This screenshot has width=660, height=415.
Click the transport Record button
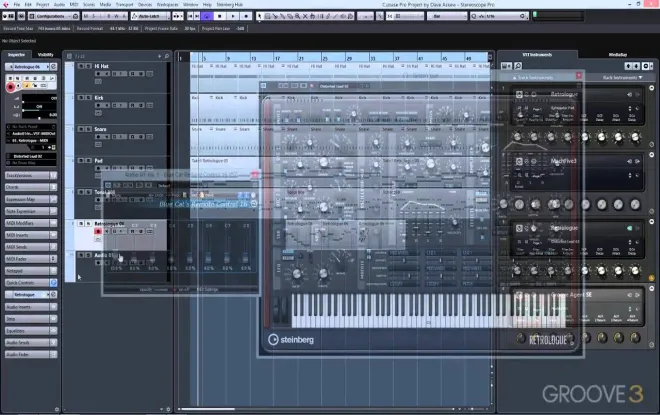246,16
